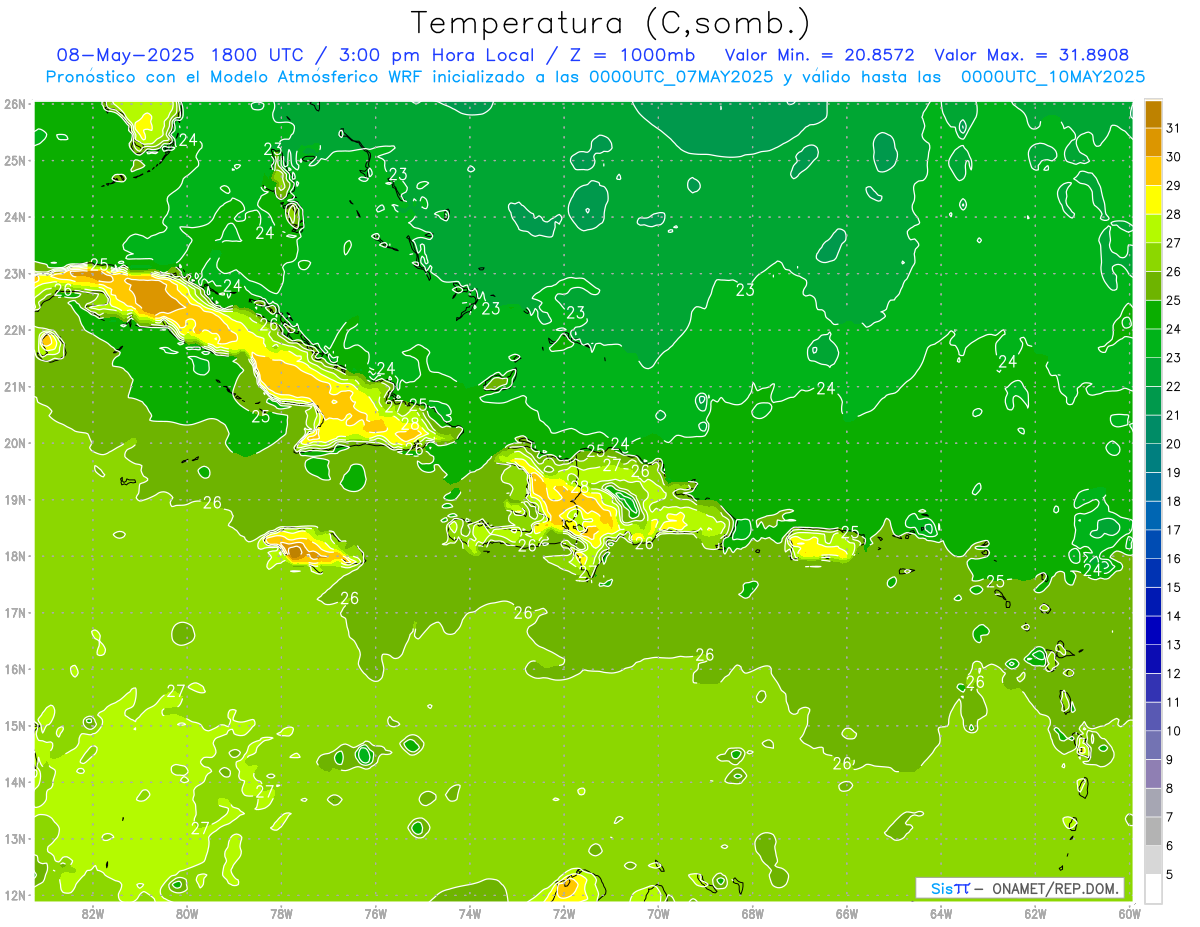Click the "21N" latitude axis label

[16, 386]
